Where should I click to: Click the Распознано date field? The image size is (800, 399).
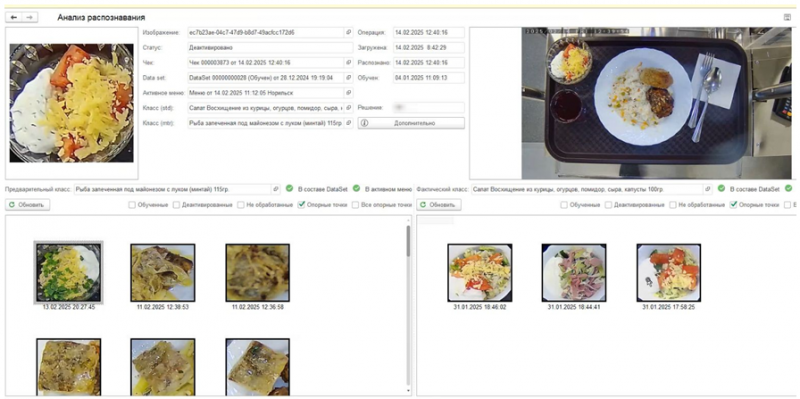click(429, 63)
